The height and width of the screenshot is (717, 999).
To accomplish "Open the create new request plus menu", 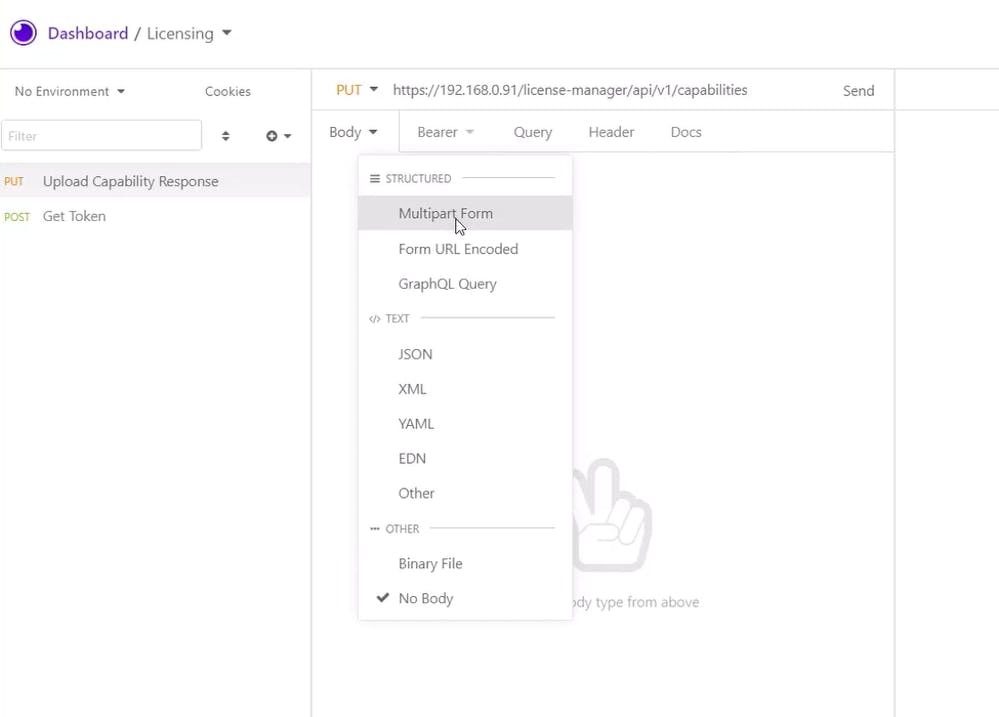I will [278, 136].
